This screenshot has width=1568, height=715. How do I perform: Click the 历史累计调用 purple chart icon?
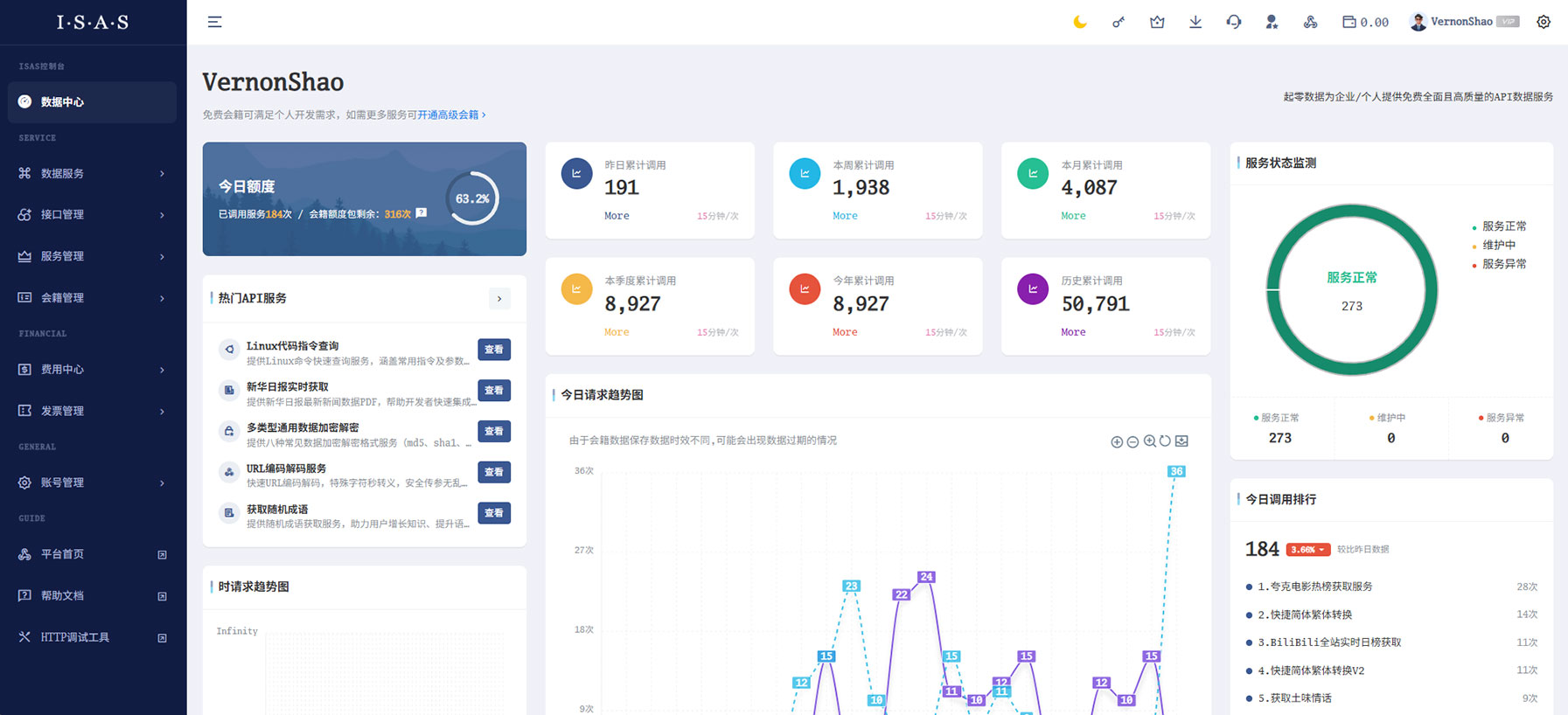coord(1033,289)
